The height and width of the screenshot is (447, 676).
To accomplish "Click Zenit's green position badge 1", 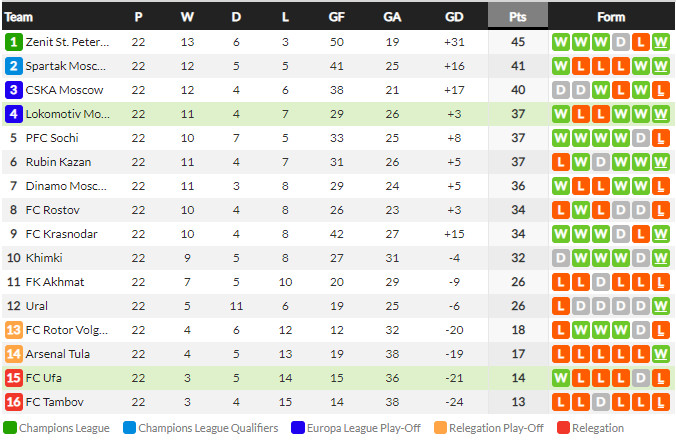I will tap(14, 42).
